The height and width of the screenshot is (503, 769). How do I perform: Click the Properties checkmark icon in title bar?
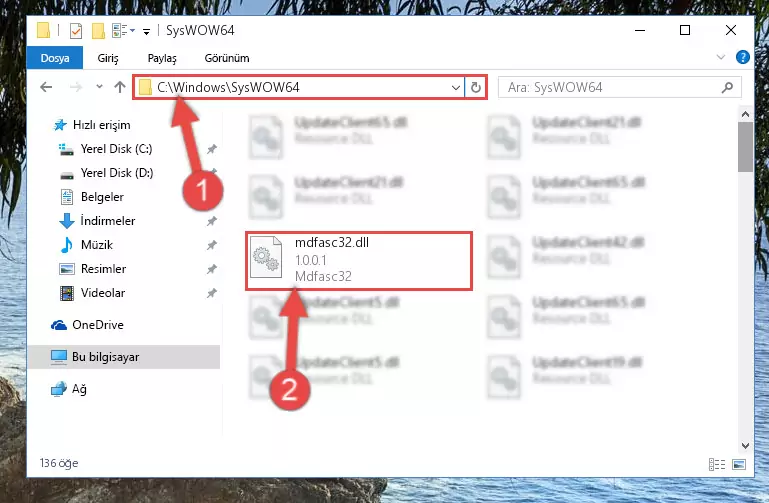[x=76, y=30]
